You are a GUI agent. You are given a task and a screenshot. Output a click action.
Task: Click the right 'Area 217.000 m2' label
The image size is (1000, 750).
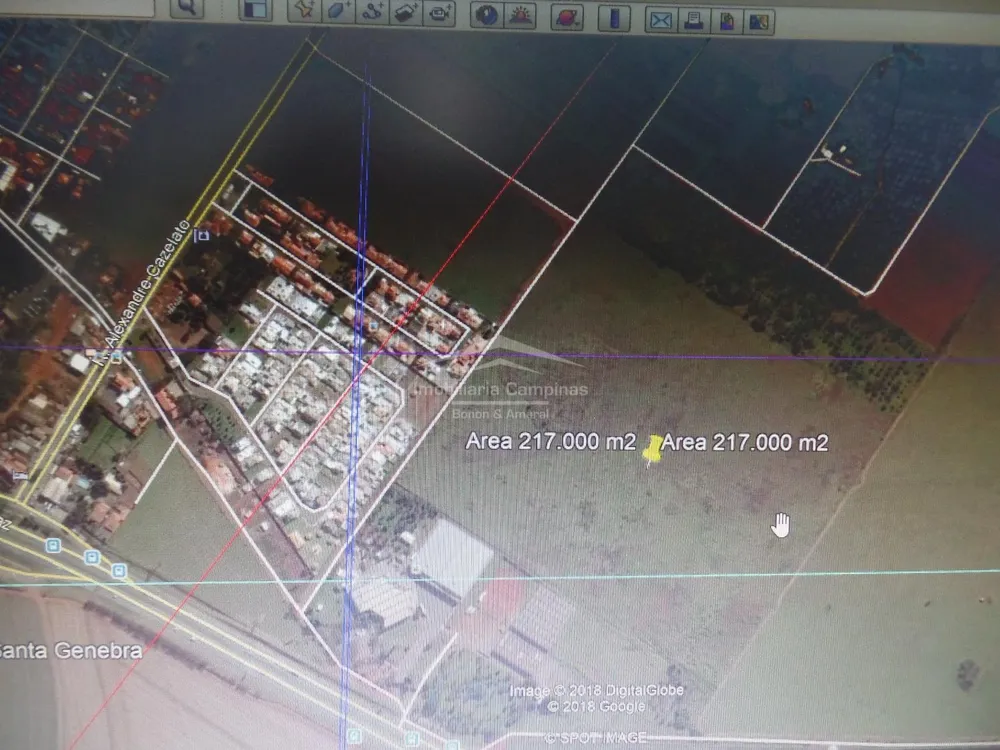(x=745, y=442)
